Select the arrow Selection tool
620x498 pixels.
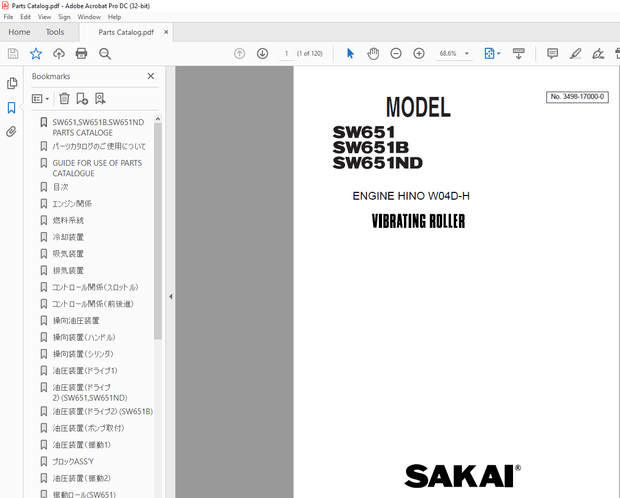[350, 53]
